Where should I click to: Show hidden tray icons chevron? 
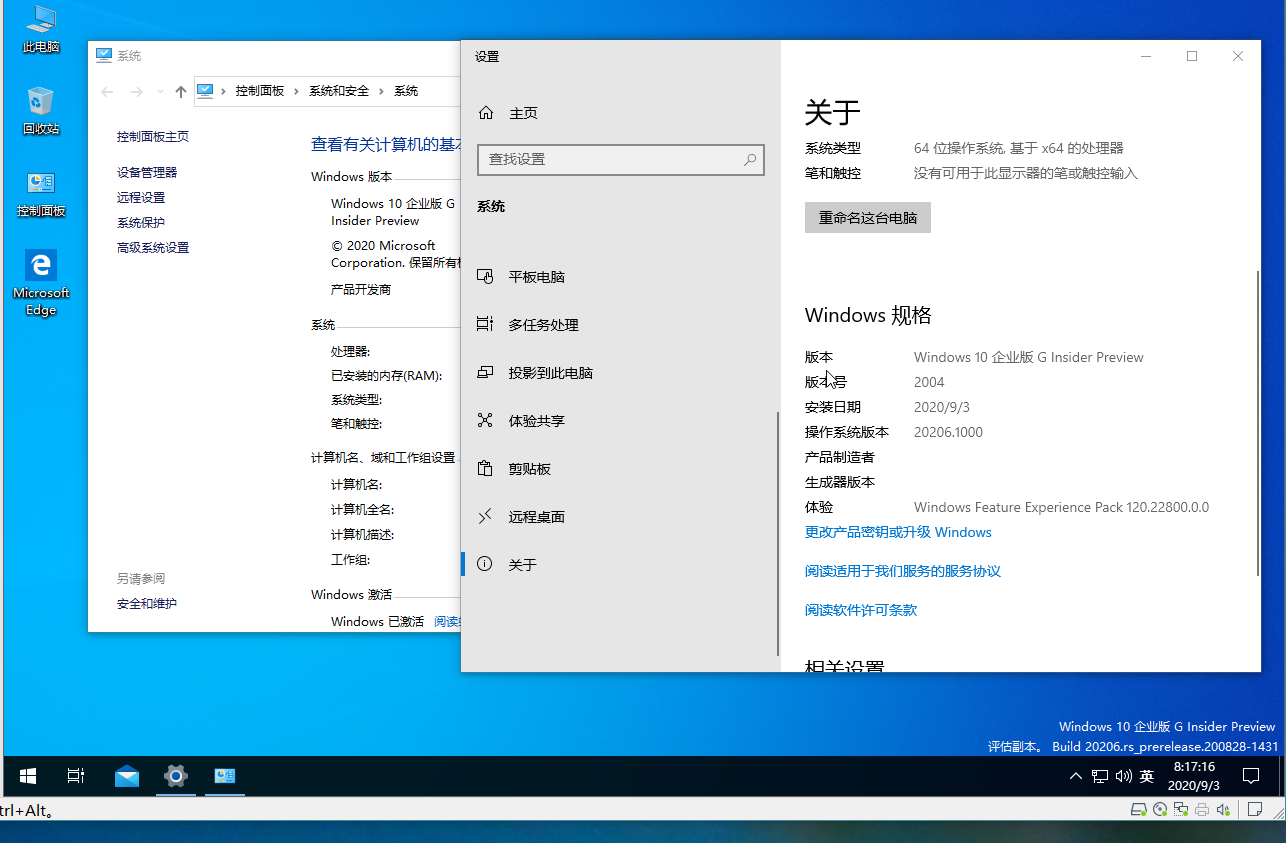pos(1076,776)
